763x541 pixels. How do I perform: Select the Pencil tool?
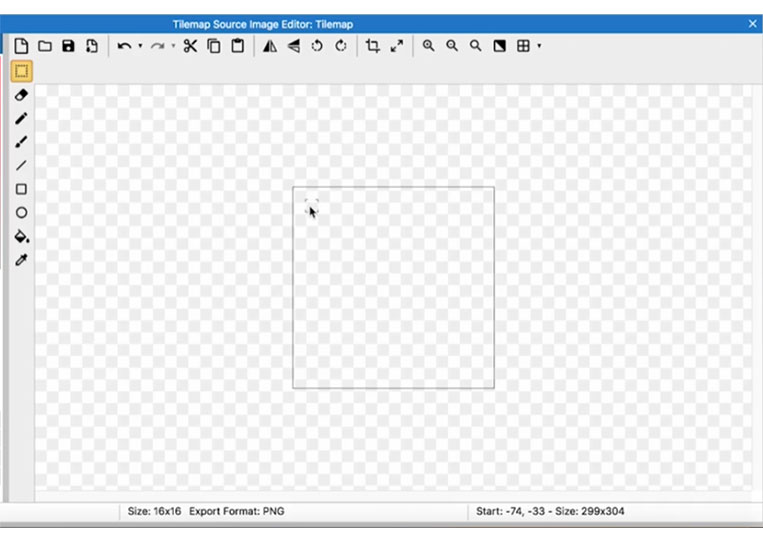21,118
